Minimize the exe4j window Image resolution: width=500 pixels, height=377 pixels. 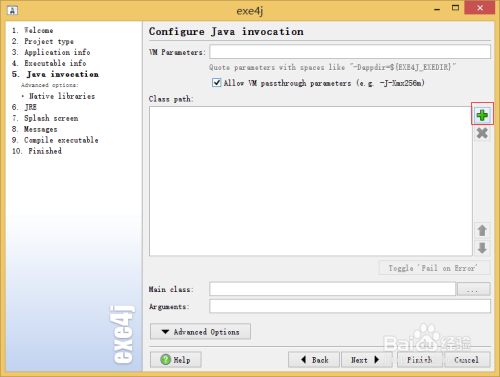437,8
